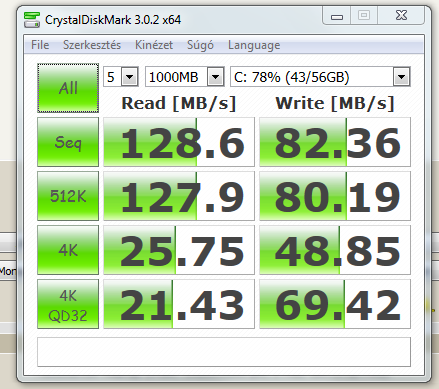Screen dimensions: 439x389
Task: Open the Szerkesztés menu
Action: tap(92, 45)
